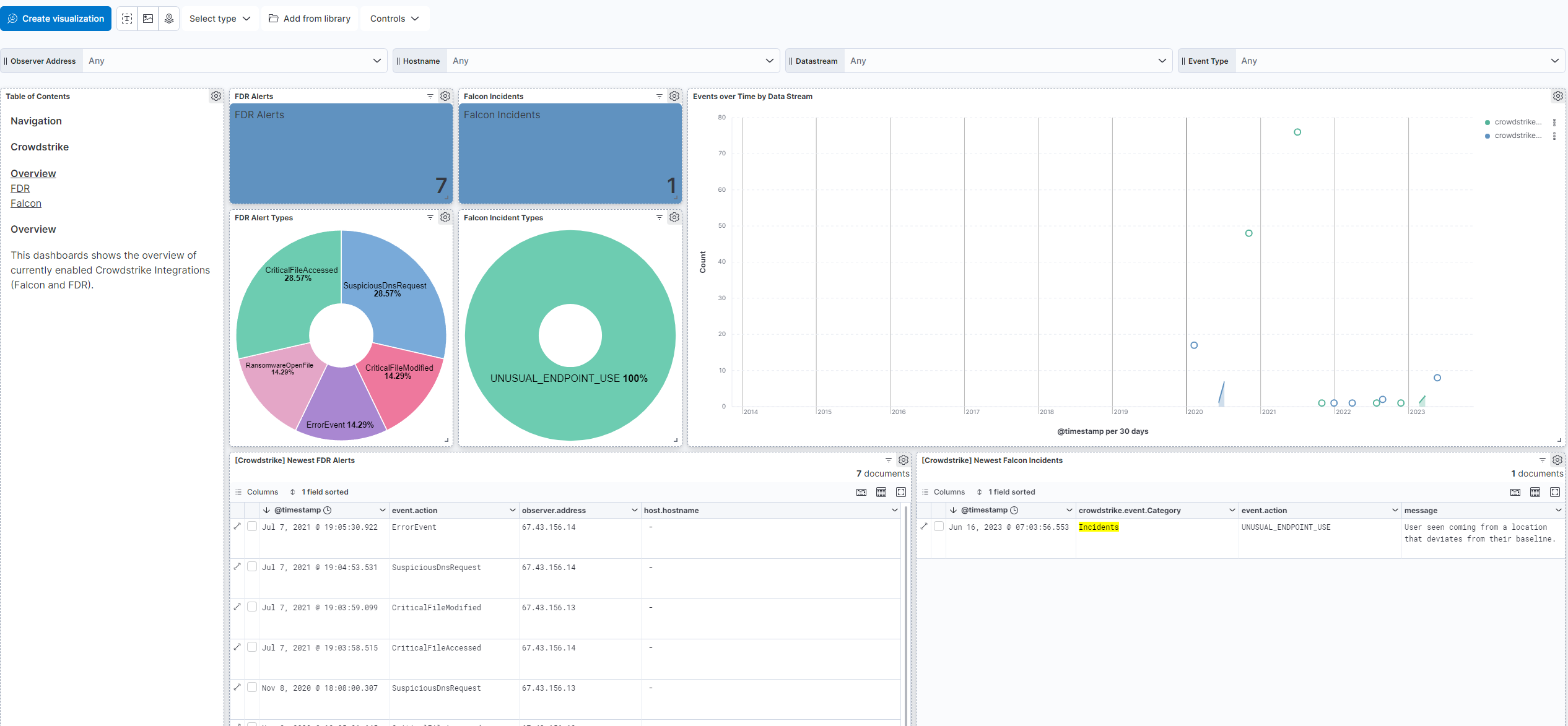Expand the ErrorEvent row details
Viewport: 1568px width, 726px height.
point(237,526)
